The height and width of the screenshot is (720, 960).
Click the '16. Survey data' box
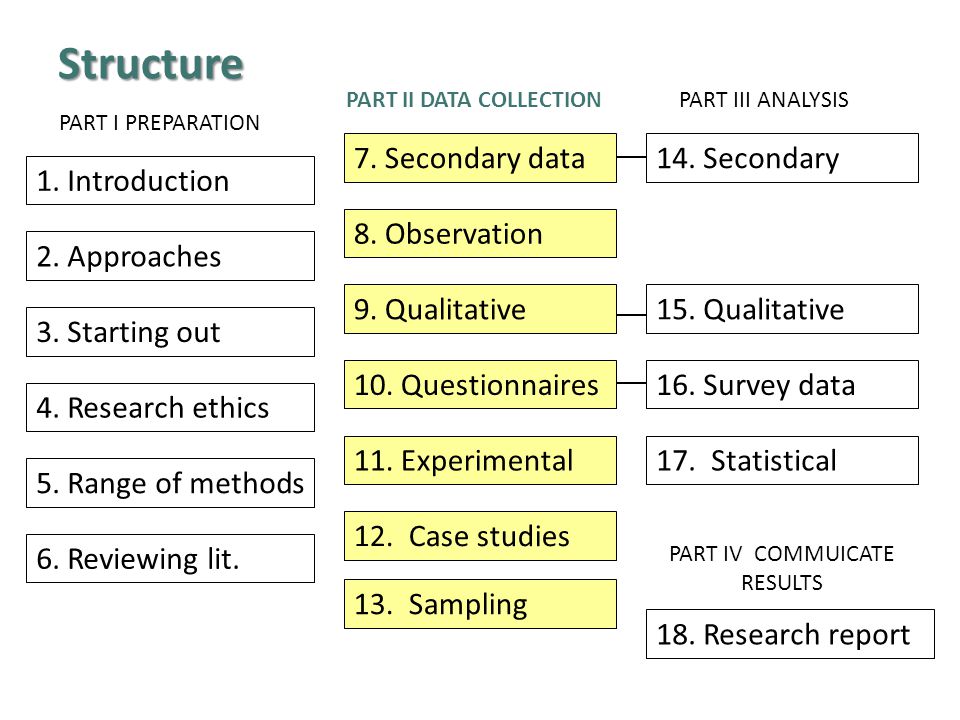pos(782,384)
